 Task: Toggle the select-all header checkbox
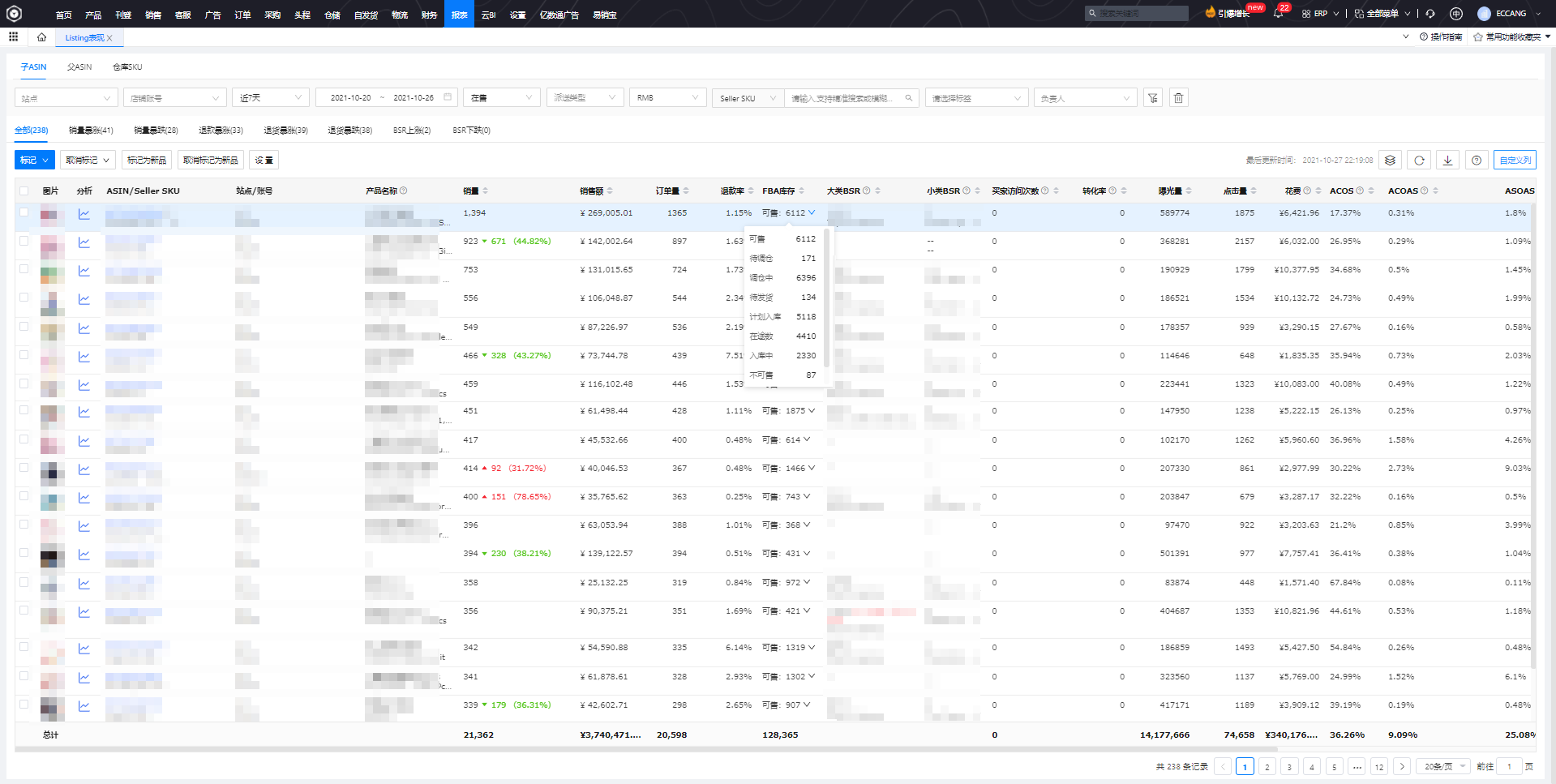(24, 191)
